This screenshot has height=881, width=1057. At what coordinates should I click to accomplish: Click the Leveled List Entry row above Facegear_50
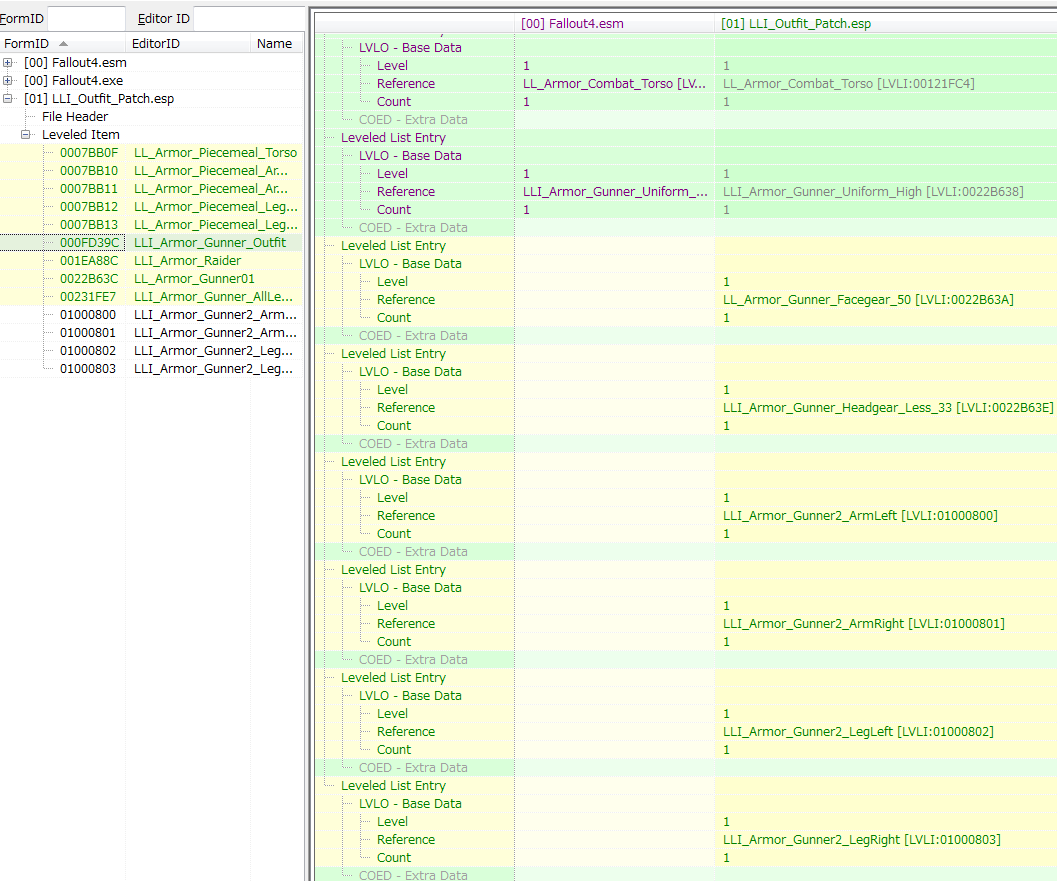point(393,245)
